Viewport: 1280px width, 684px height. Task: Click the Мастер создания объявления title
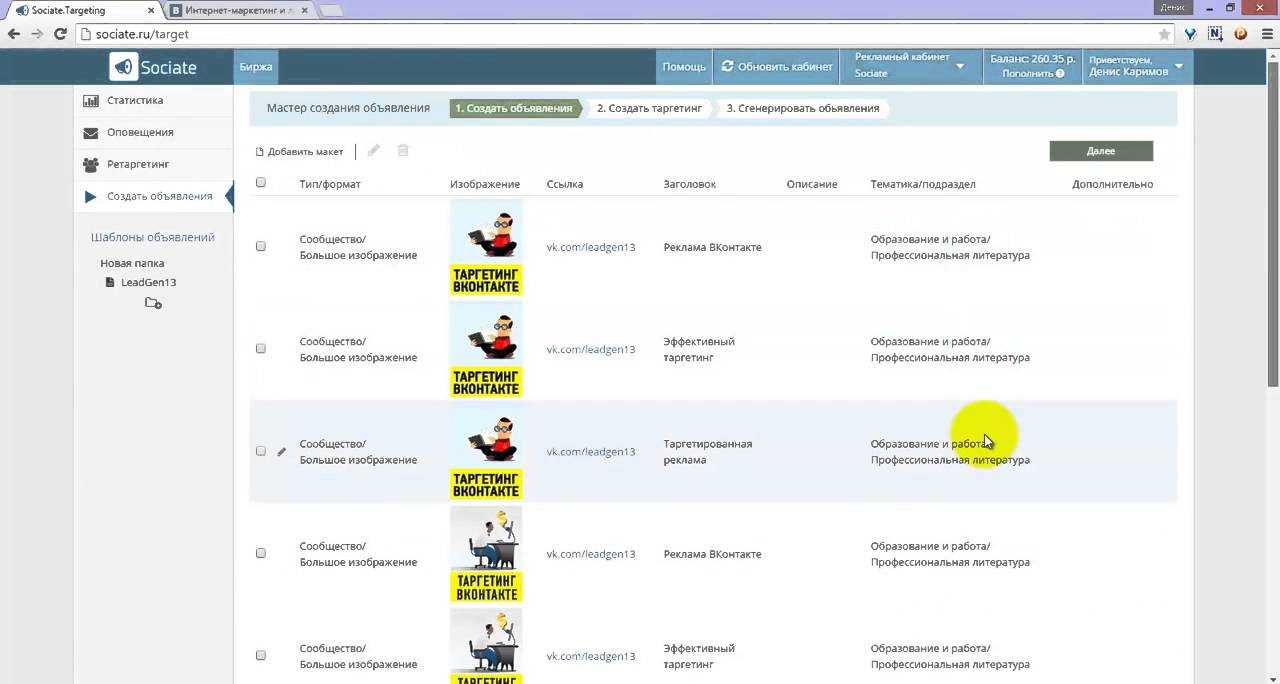348,108
